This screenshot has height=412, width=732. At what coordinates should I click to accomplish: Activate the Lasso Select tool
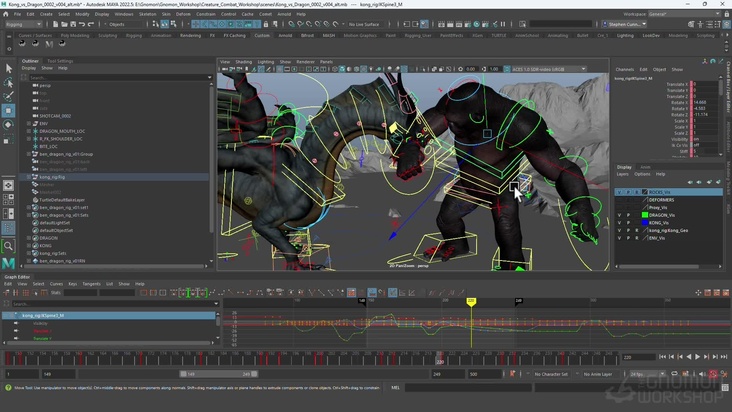pyautogui.click(x=8, y=82)
